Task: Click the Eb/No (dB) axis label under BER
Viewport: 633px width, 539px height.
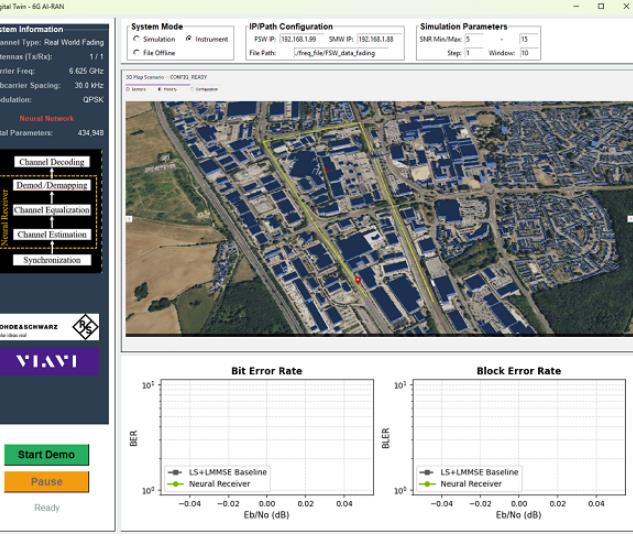Action: tap(266, 515)
